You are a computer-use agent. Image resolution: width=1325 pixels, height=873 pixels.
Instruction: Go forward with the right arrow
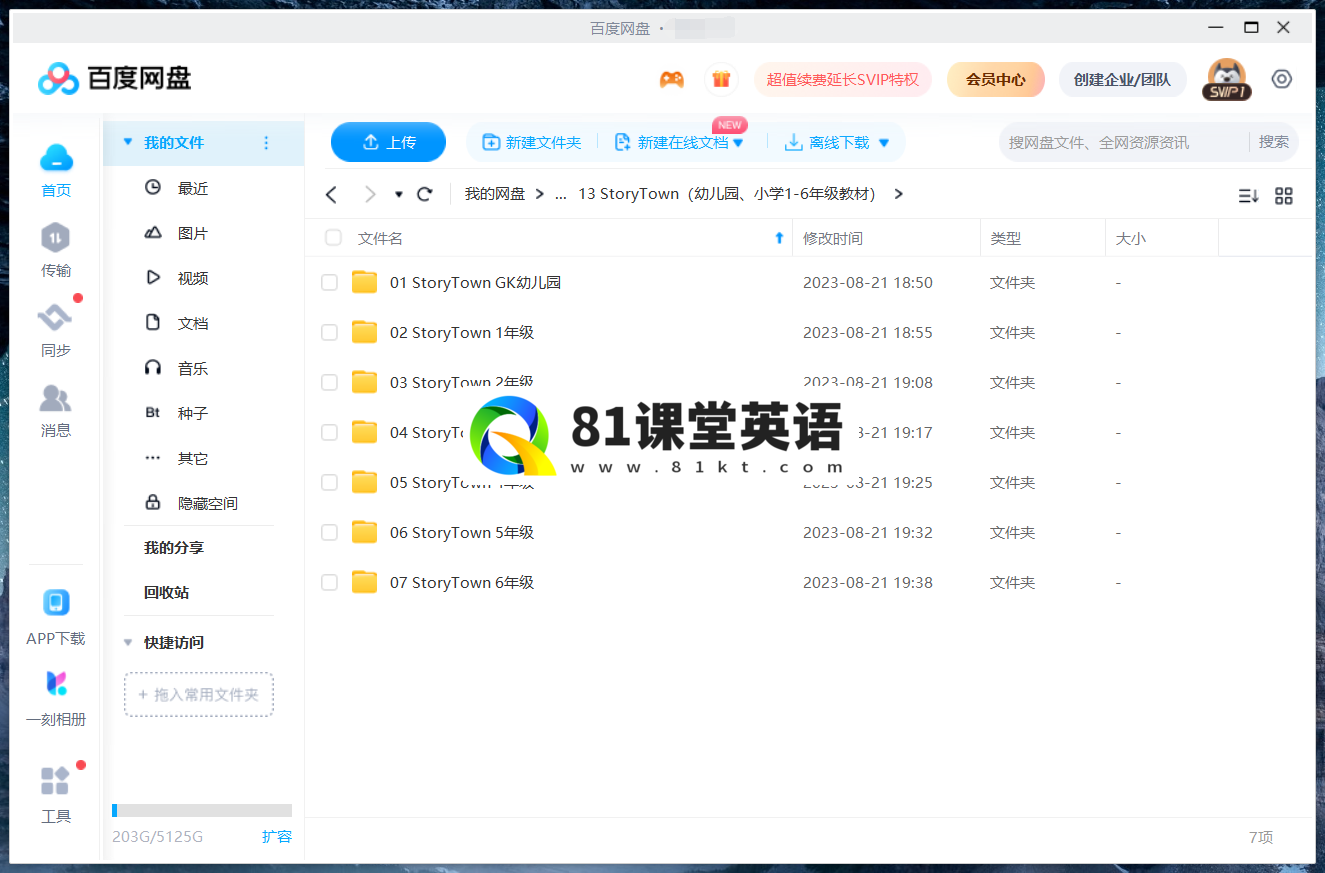(x=370, y=194)
